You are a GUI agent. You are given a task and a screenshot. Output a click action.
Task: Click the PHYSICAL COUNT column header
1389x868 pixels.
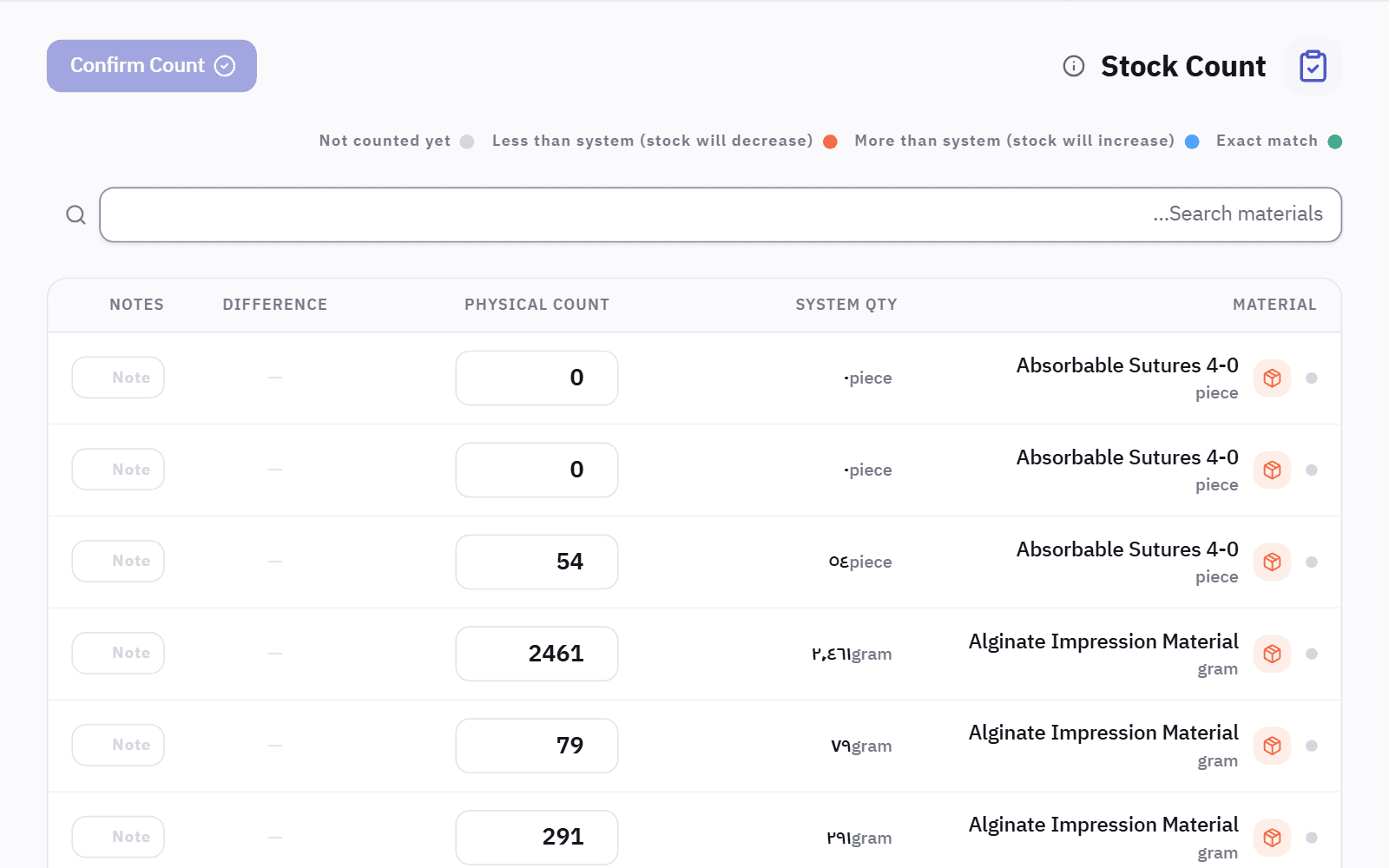(537, 305)
